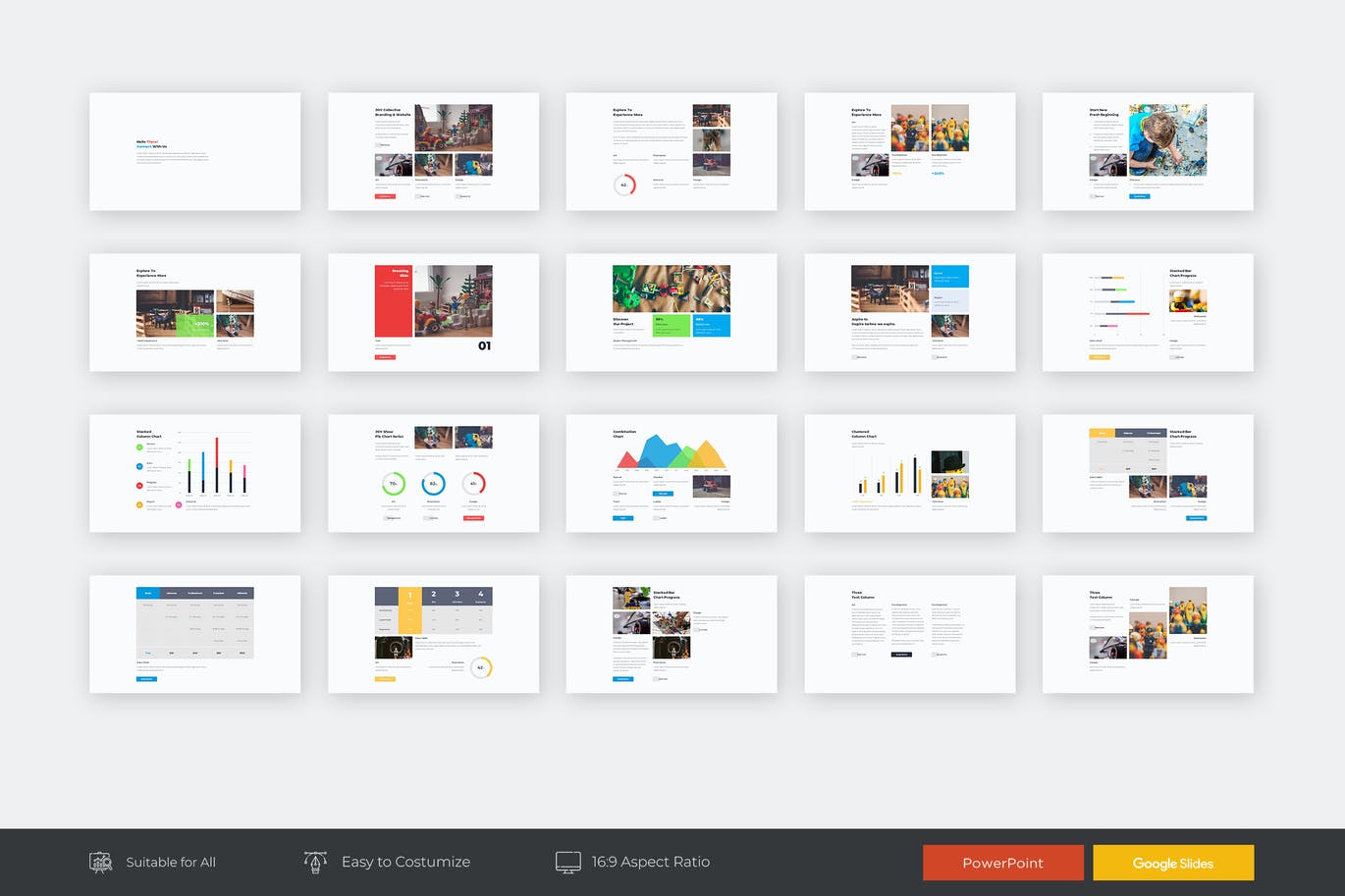Click the Suitable for All presentation icon
The image size is (1345, 896).
tap(100, 863)
